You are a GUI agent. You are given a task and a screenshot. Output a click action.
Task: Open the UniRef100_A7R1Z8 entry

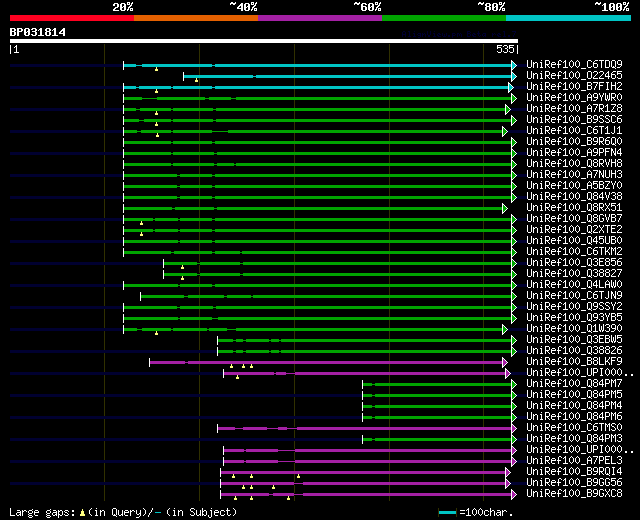pyautogui.click(x=574, y=109)
